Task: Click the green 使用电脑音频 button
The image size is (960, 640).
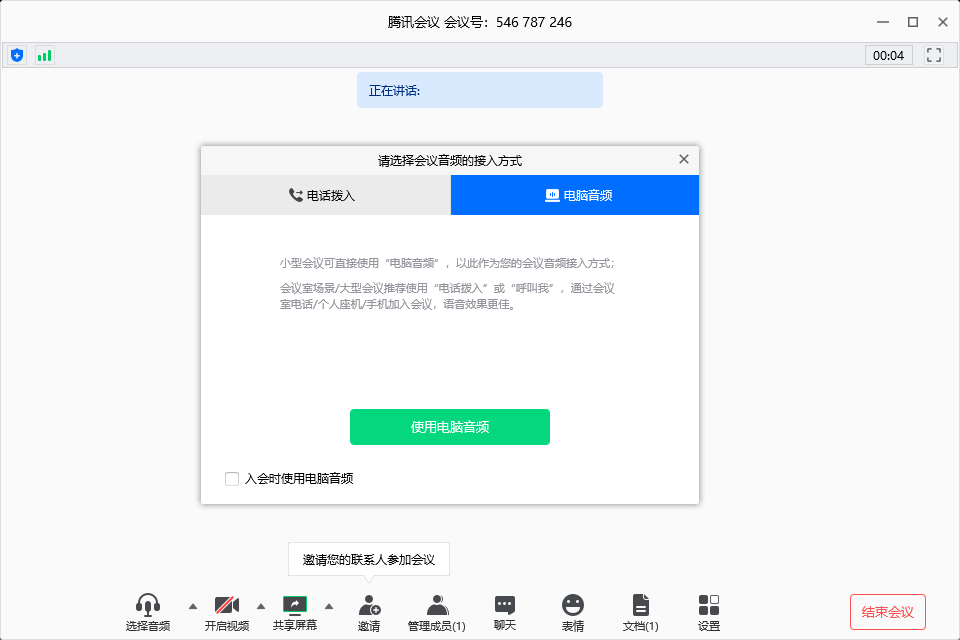Action: click(450, 427)
